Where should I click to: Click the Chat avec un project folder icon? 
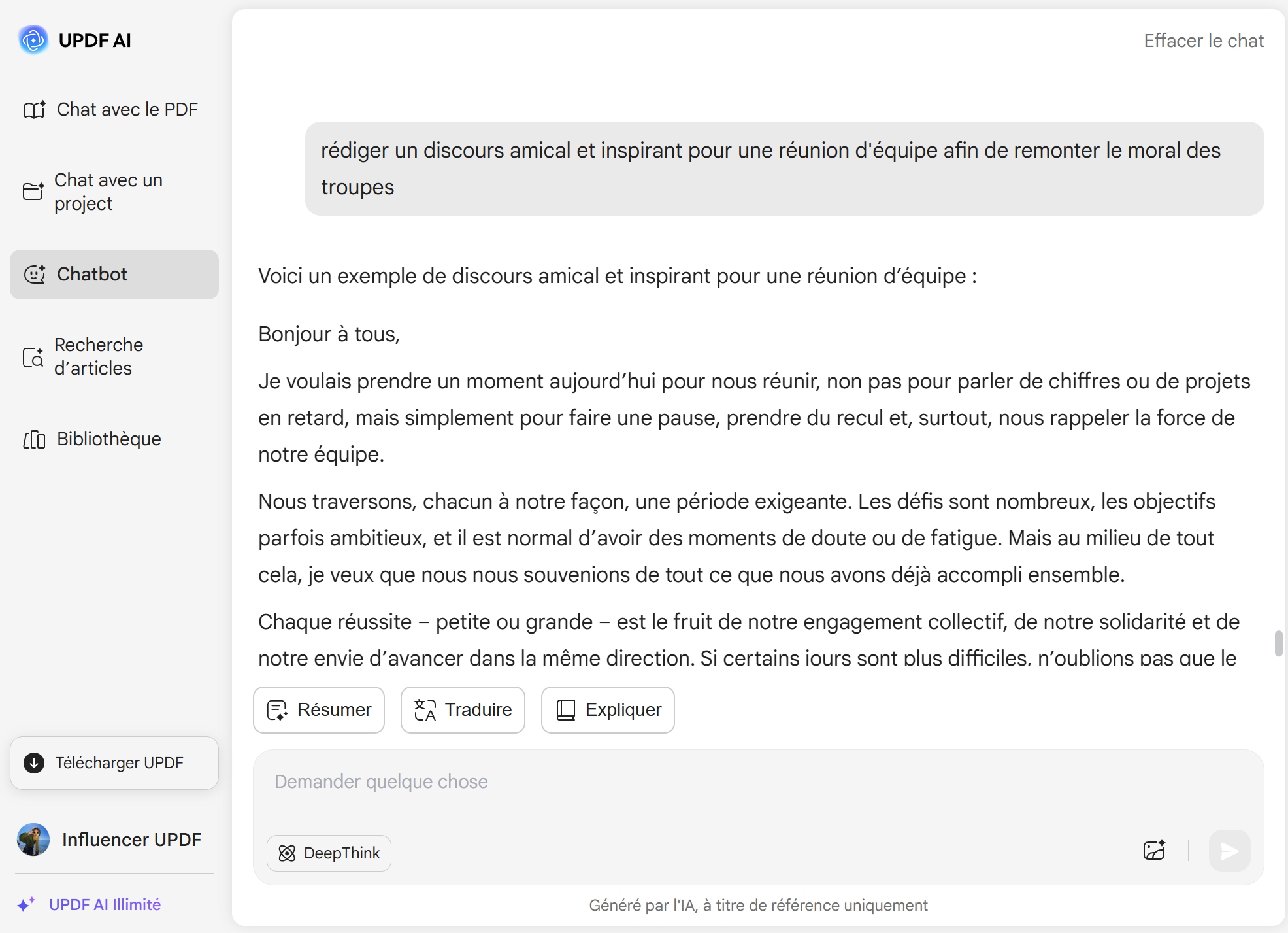[x=33, y=192]
